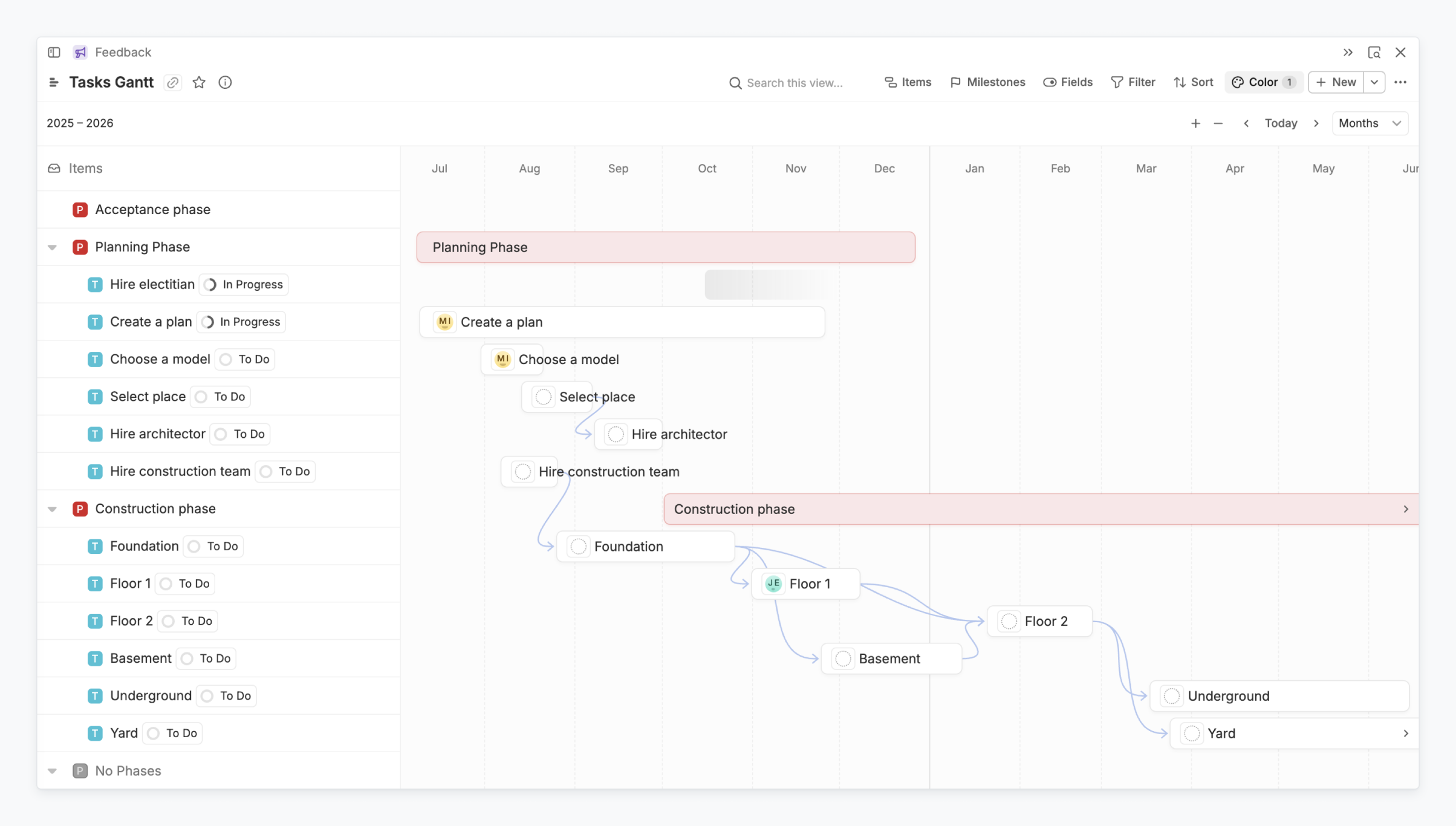
Task: Open the Fields toolbar menu
Action: (x=1068, y=82)
